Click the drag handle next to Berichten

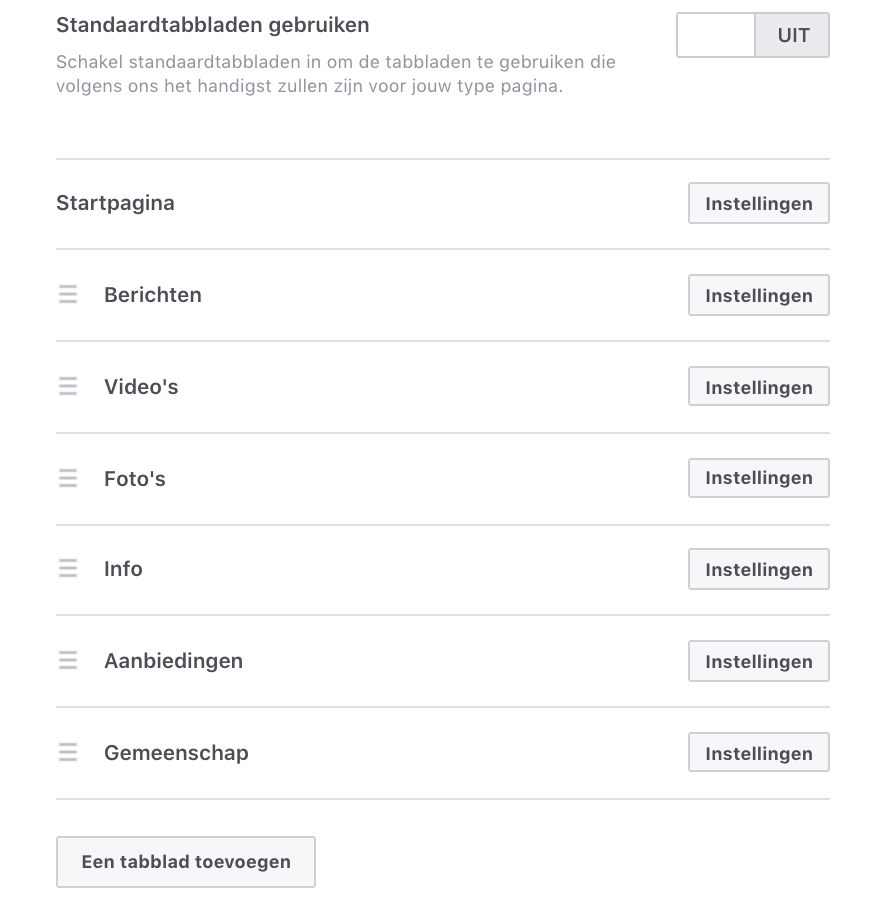click(68, 295)
